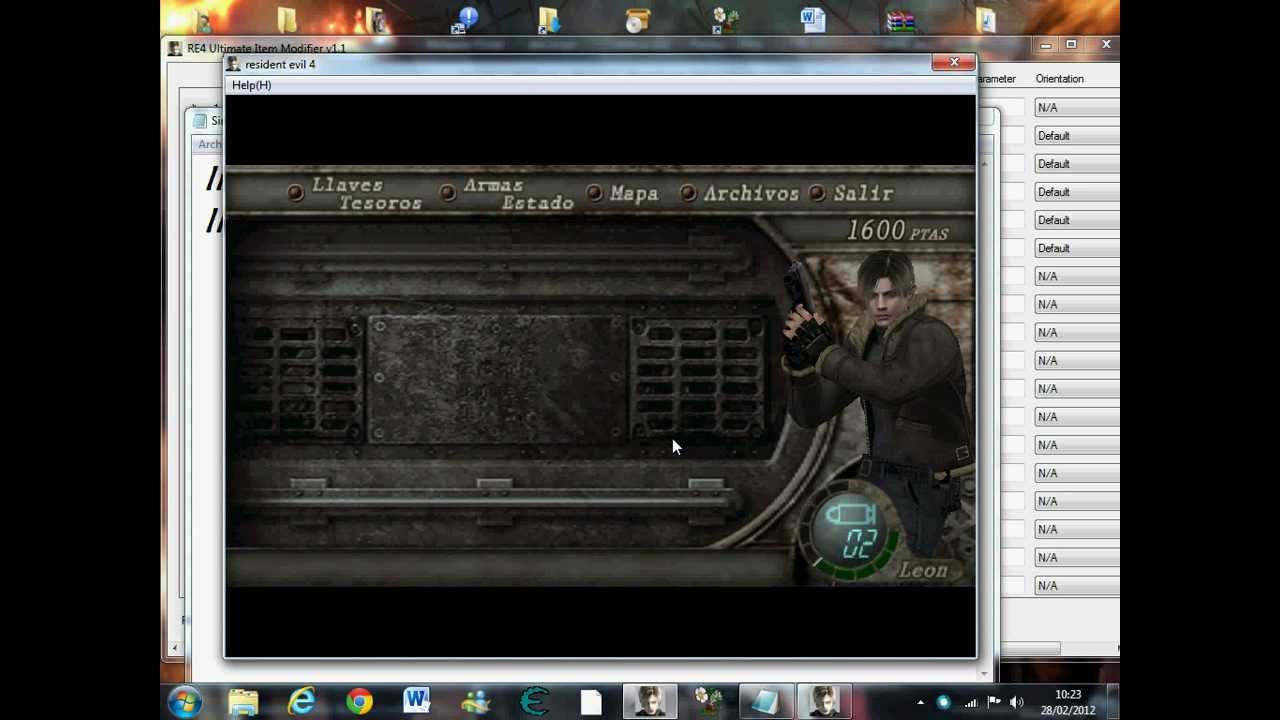Open the plain yellow folder on desktop
The height and width of the screenshot is (720, 1280).
pos(287,19)
